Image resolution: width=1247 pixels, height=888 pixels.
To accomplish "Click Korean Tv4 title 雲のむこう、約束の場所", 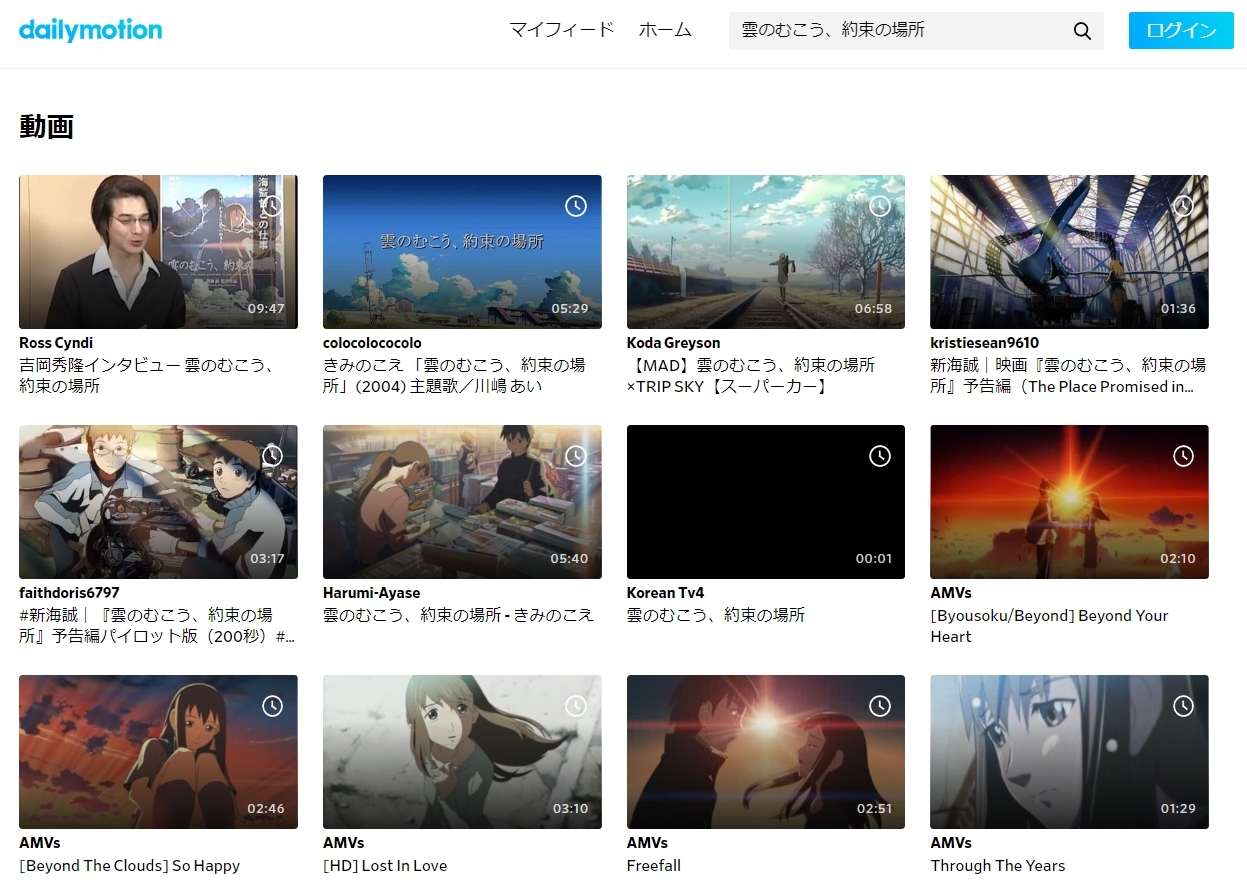I will pos(716,615).
